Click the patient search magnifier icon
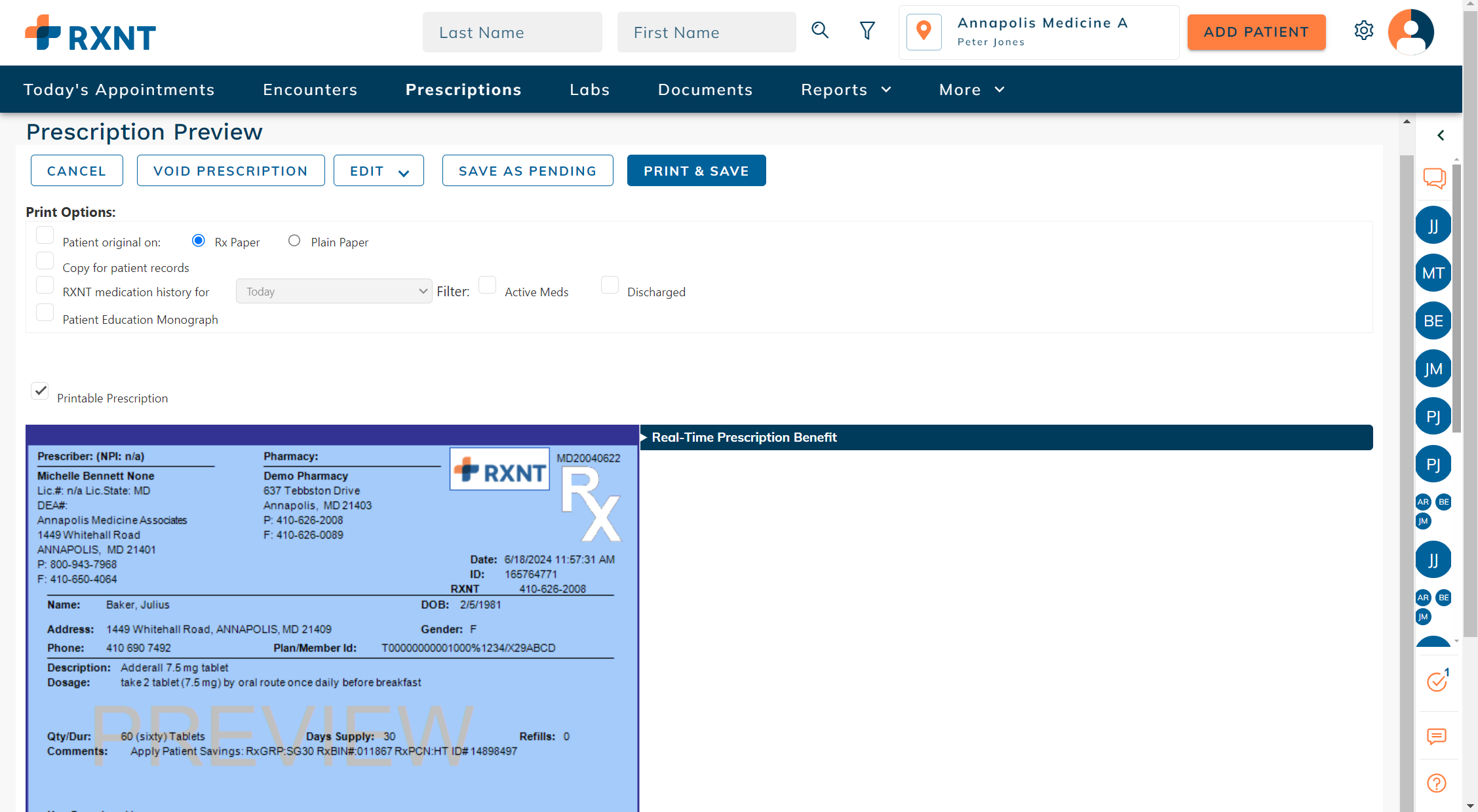The image size is (1478, 812). [820, 31]
